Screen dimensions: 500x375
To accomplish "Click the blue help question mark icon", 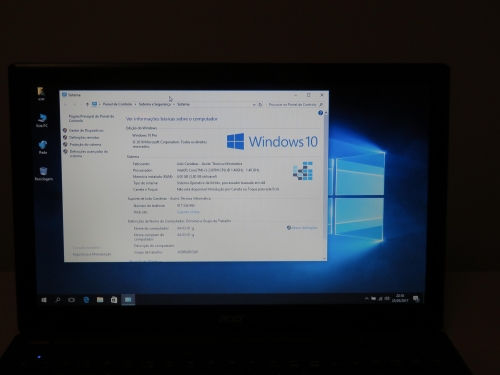I will (320, 113).
